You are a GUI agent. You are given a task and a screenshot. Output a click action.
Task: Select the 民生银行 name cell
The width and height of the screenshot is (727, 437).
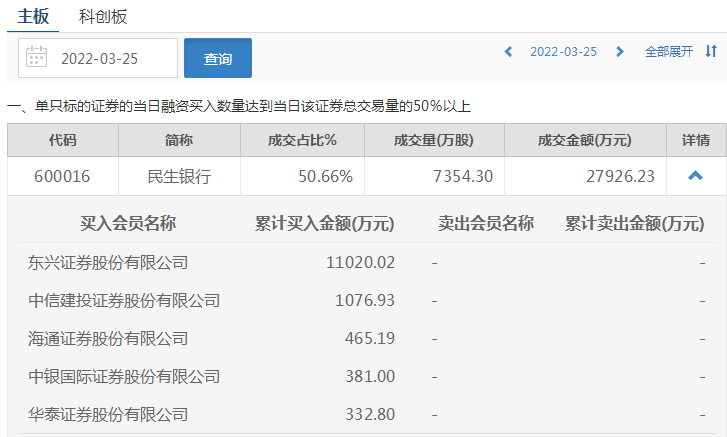click(179, 176)
